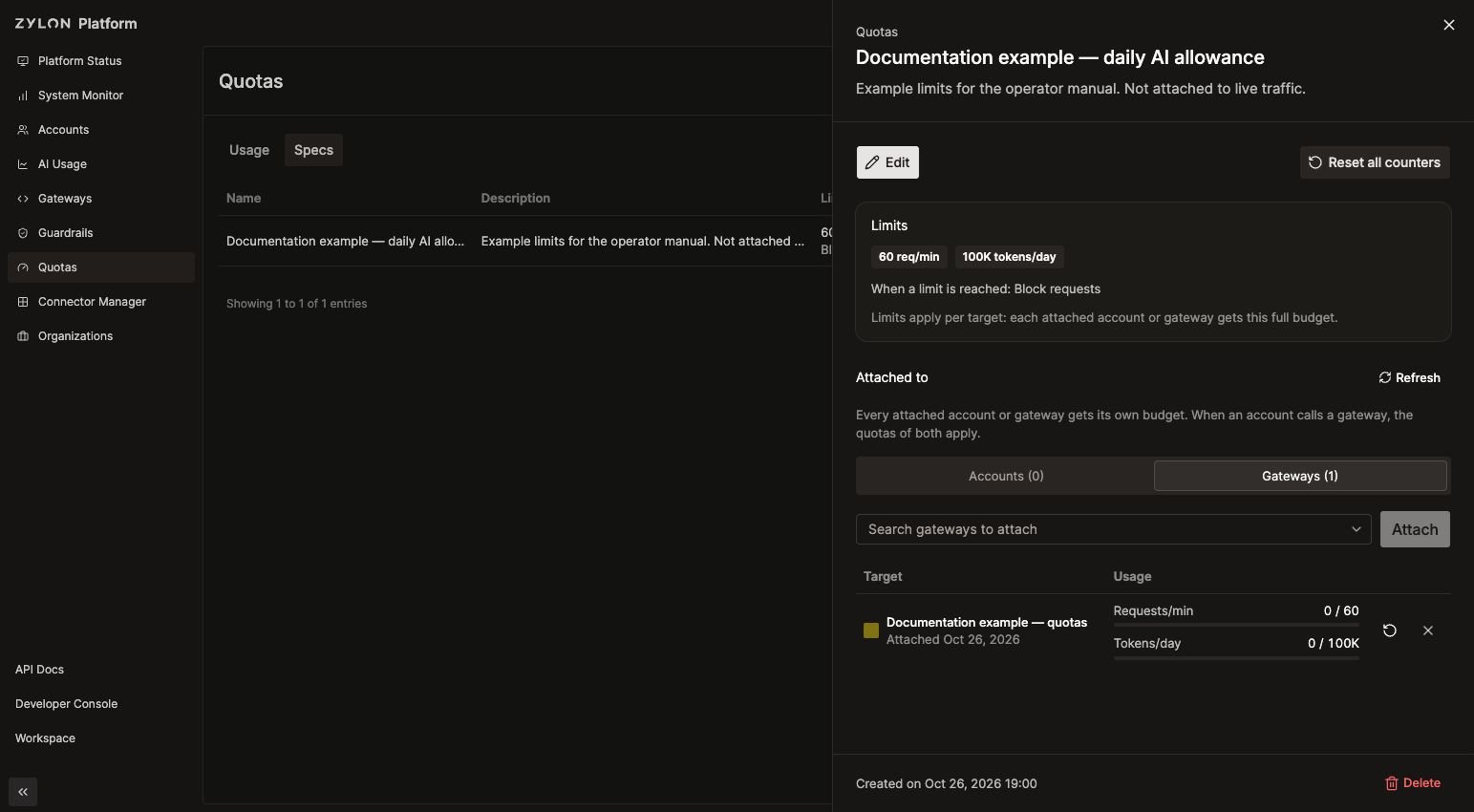Go to Accounts section

point(100,130)
